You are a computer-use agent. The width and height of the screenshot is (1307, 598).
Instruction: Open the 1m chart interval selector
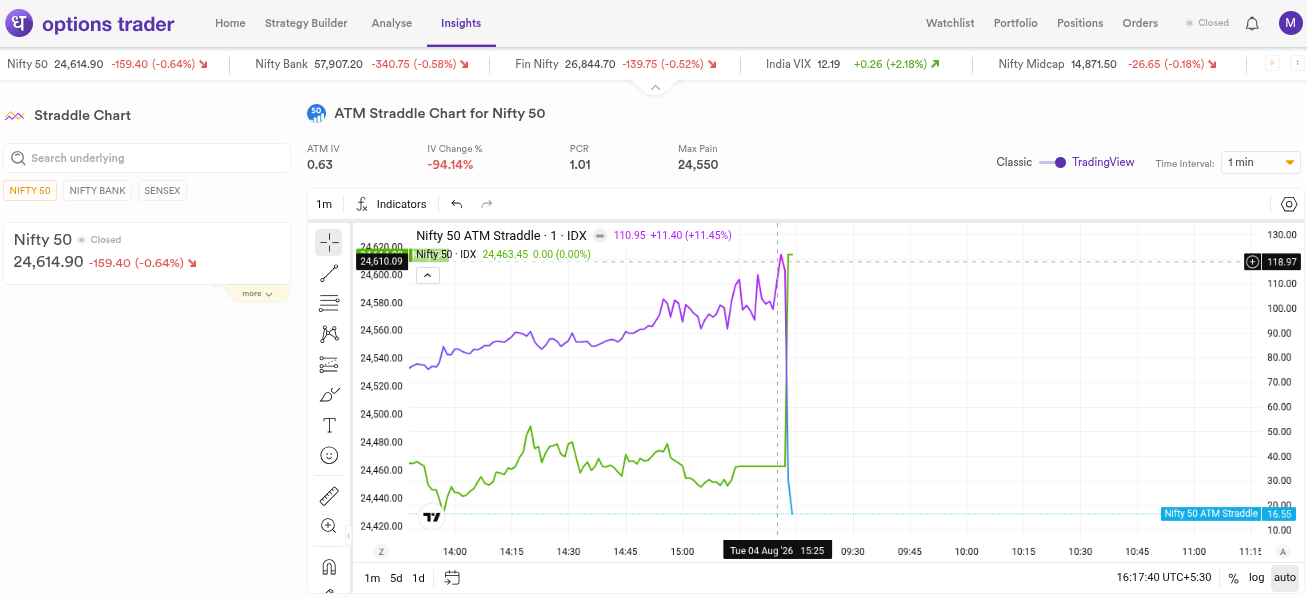tap(324, 204)
